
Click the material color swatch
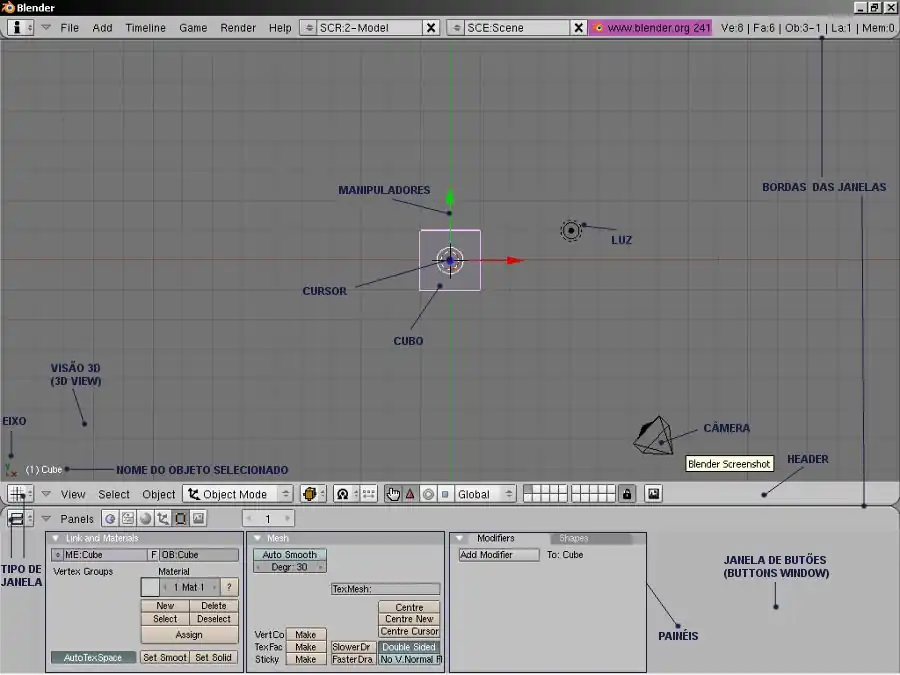point(150,588)
